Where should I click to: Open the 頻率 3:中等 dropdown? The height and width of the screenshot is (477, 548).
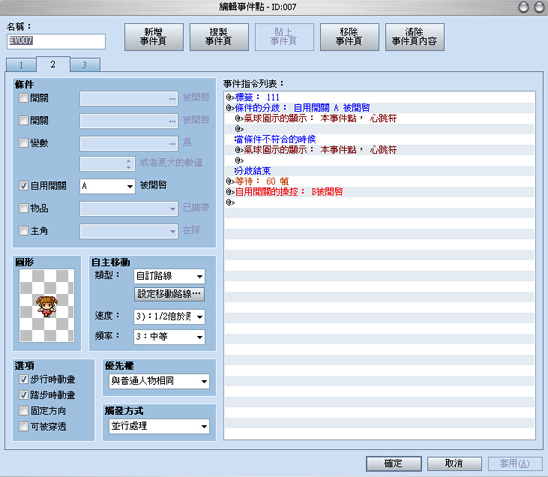[x=169, y=337]
